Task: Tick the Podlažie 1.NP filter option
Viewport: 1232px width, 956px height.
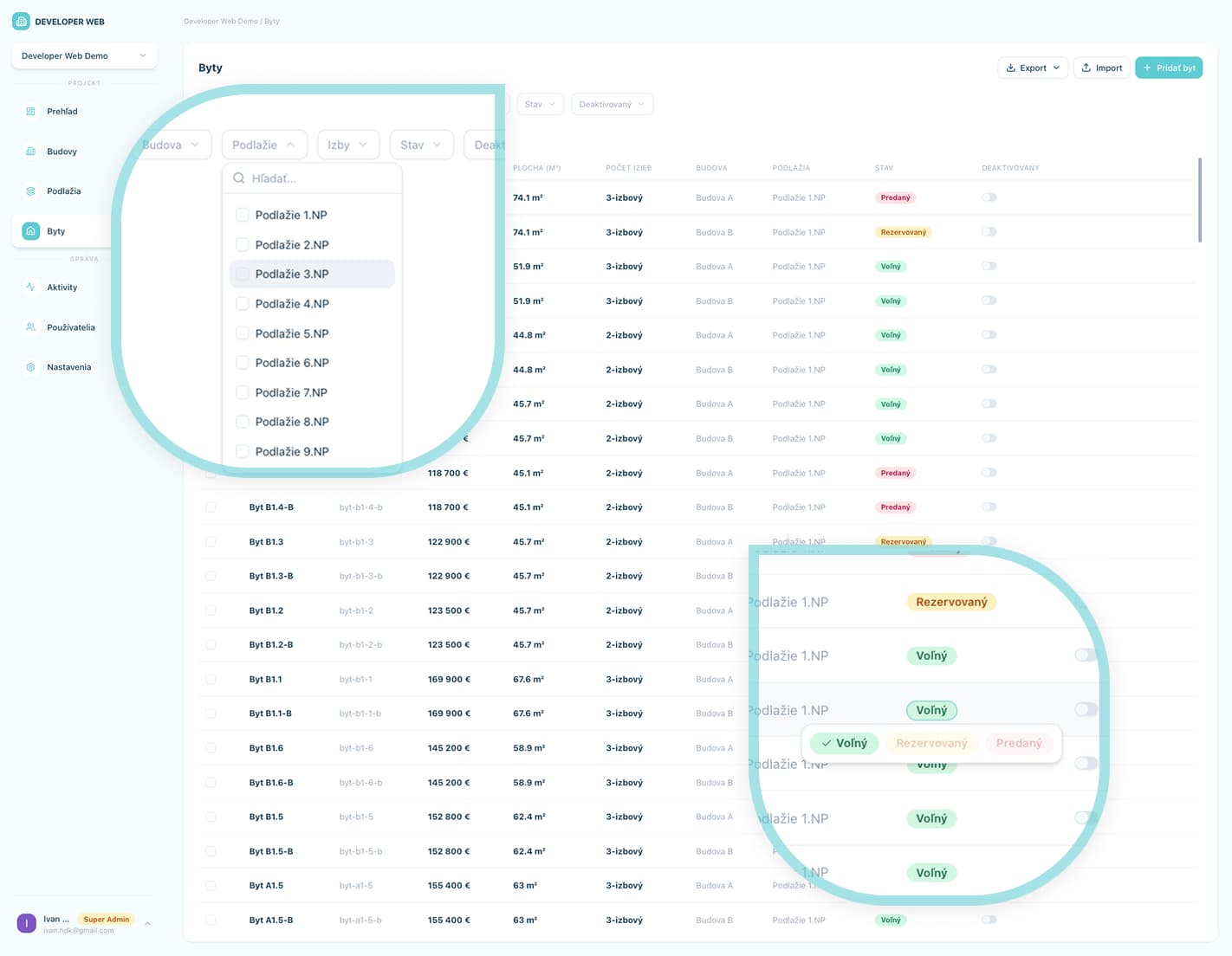Action: click(x=243, y=215)
